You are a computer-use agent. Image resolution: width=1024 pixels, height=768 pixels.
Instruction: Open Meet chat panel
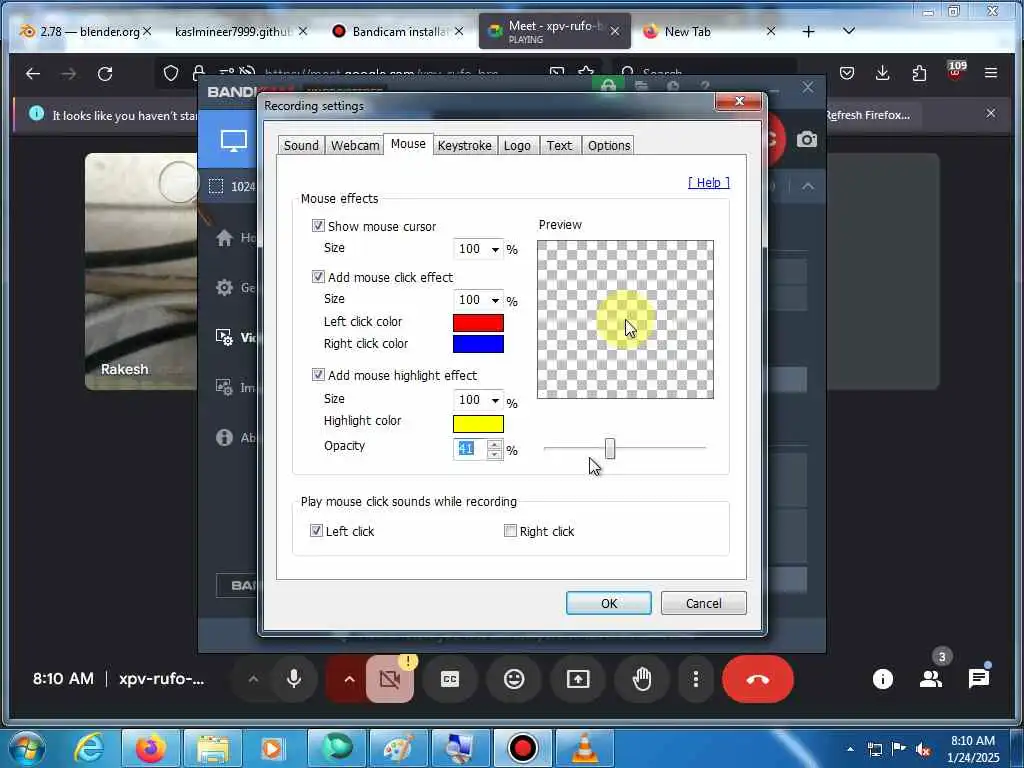point(979,679)
